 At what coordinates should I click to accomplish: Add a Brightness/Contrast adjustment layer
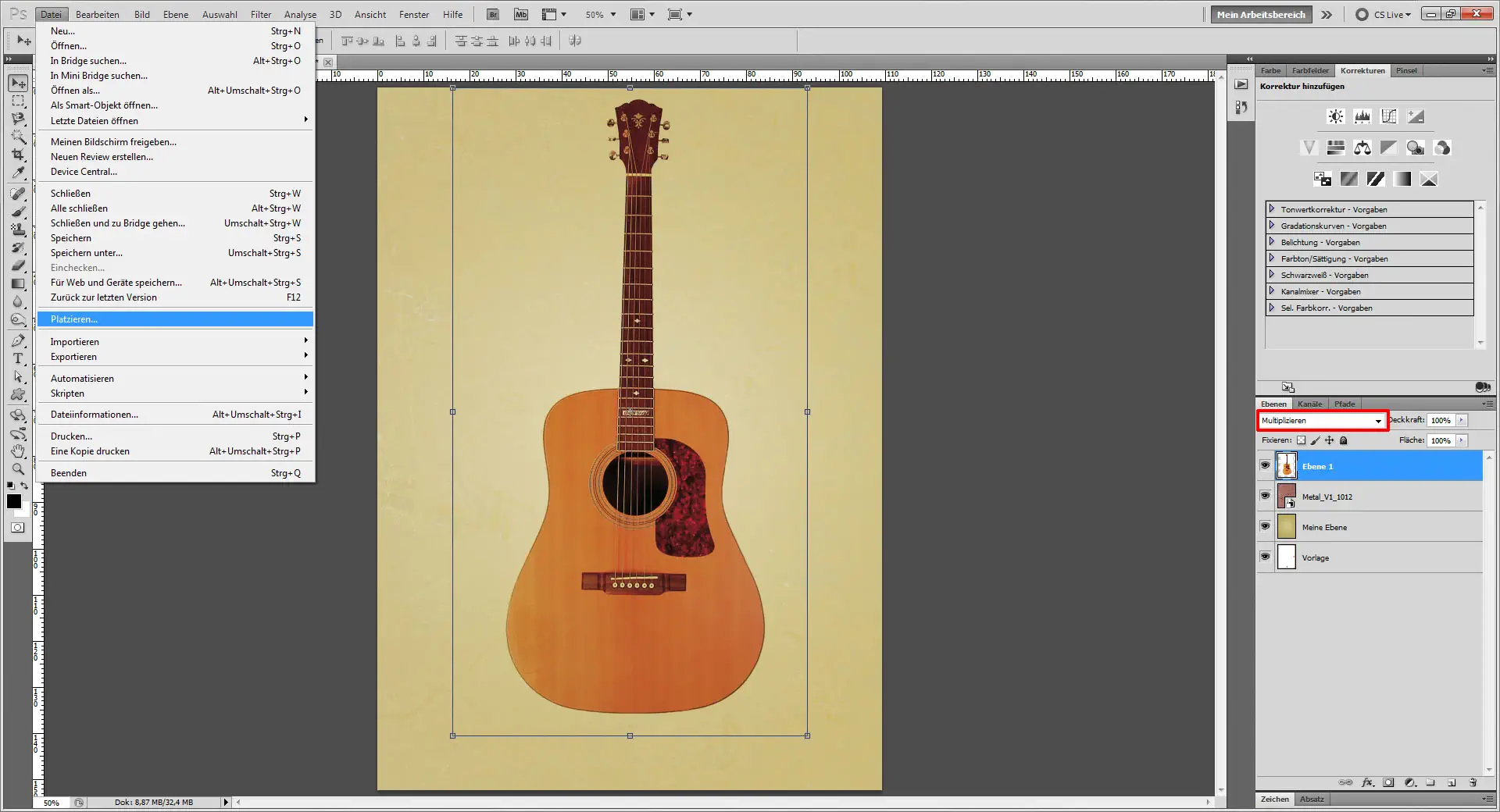1335,116
